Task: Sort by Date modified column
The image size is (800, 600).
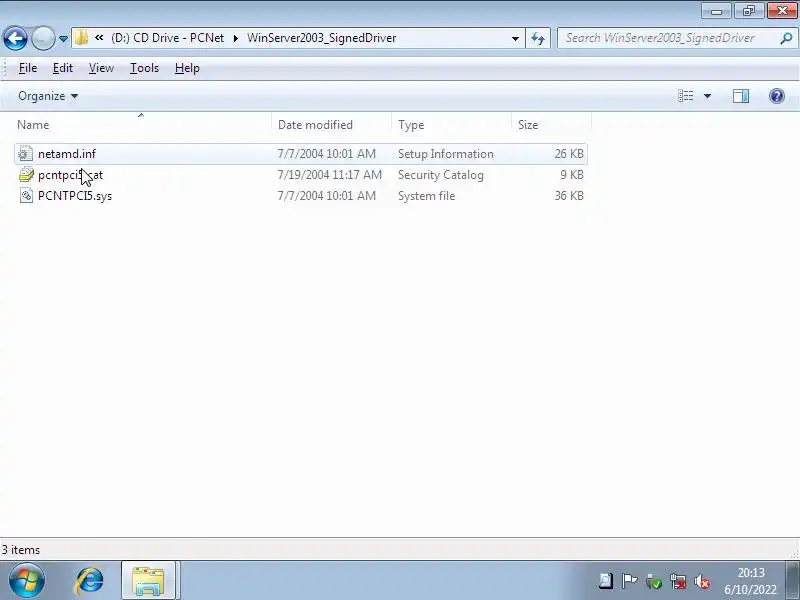Action: (x=332, y=125)
